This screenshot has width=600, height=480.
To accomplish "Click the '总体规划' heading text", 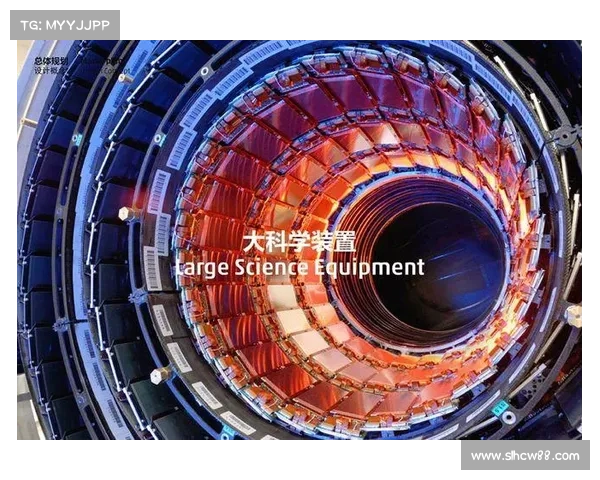I will [x=51, y=61].
